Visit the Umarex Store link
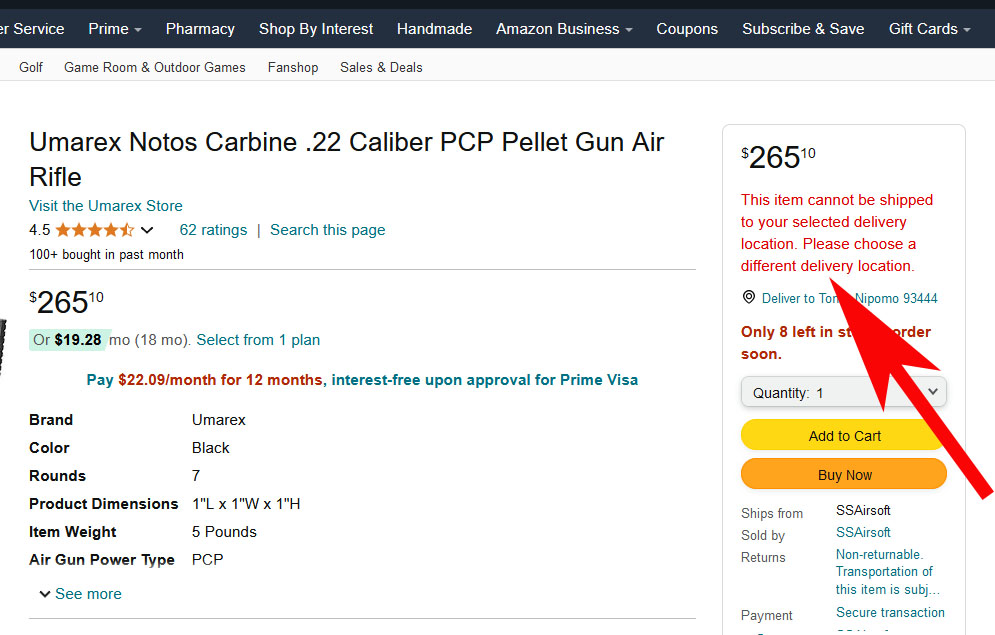Viewport: 995px width, 635px height. 106,206
